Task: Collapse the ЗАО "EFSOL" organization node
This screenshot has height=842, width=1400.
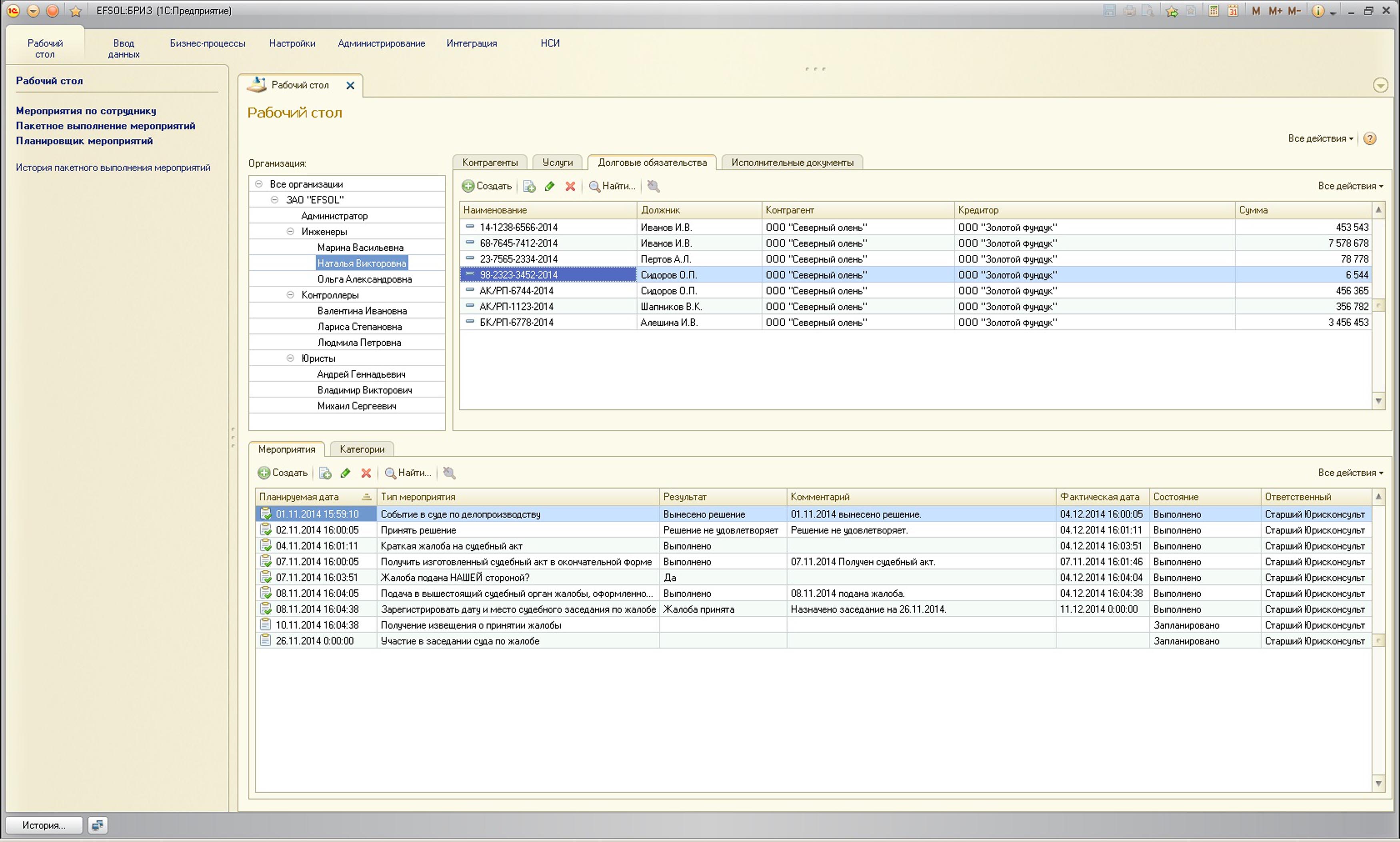Action: click(x=274, y=200)
